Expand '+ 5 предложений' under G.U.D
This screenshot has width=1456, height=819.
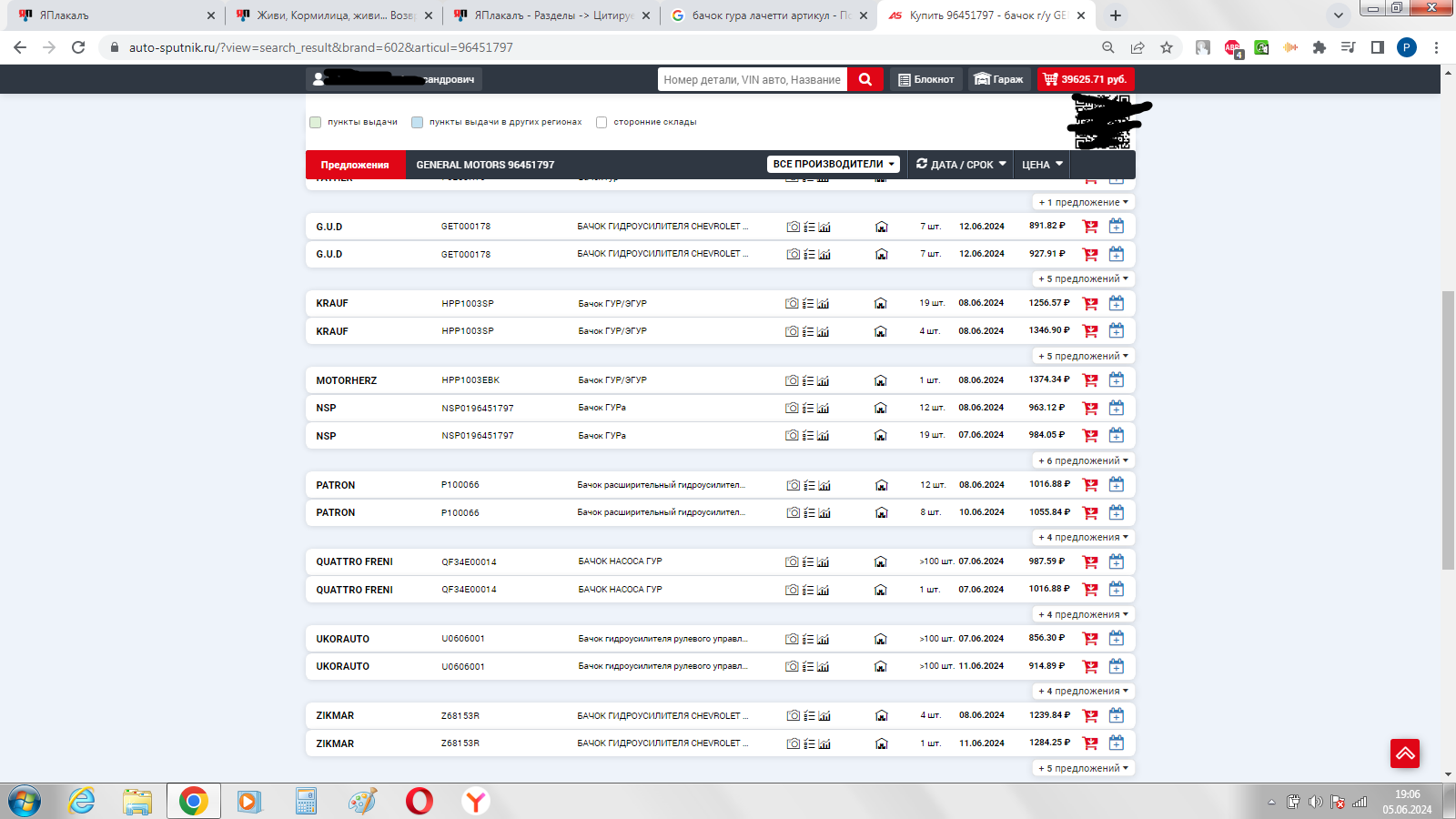(1084, 279)
